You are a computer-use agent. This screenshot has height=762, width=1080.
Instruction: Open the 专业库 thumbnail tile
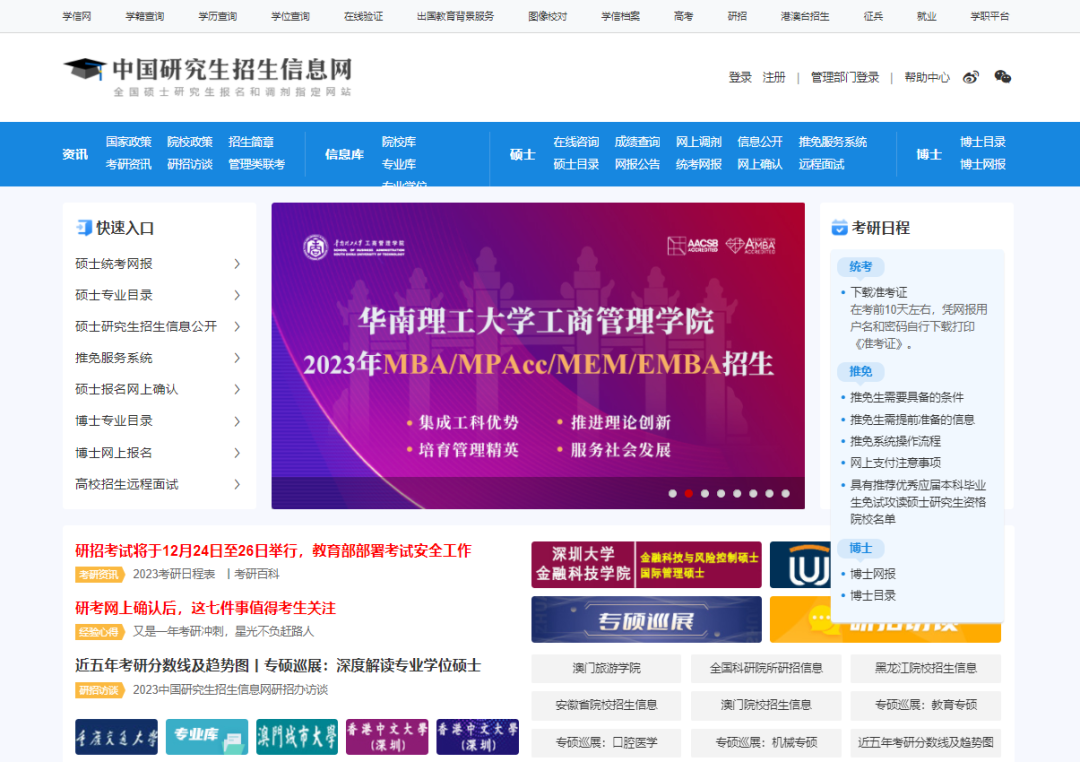coord(207,737)
